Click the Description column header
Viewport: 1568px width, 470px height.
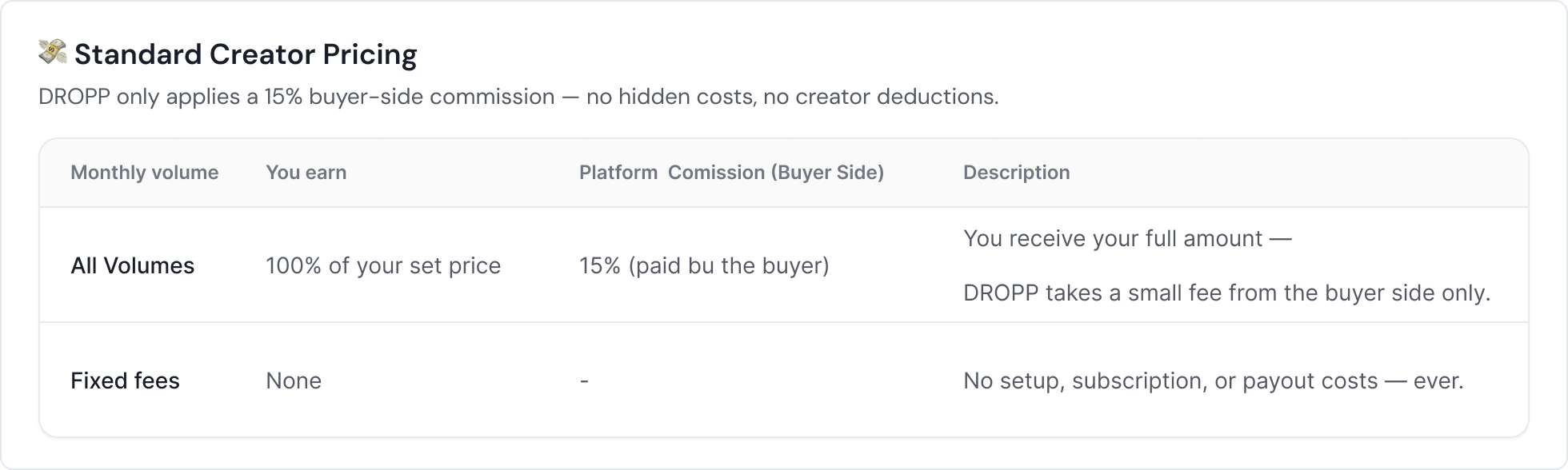[1016, 173]
